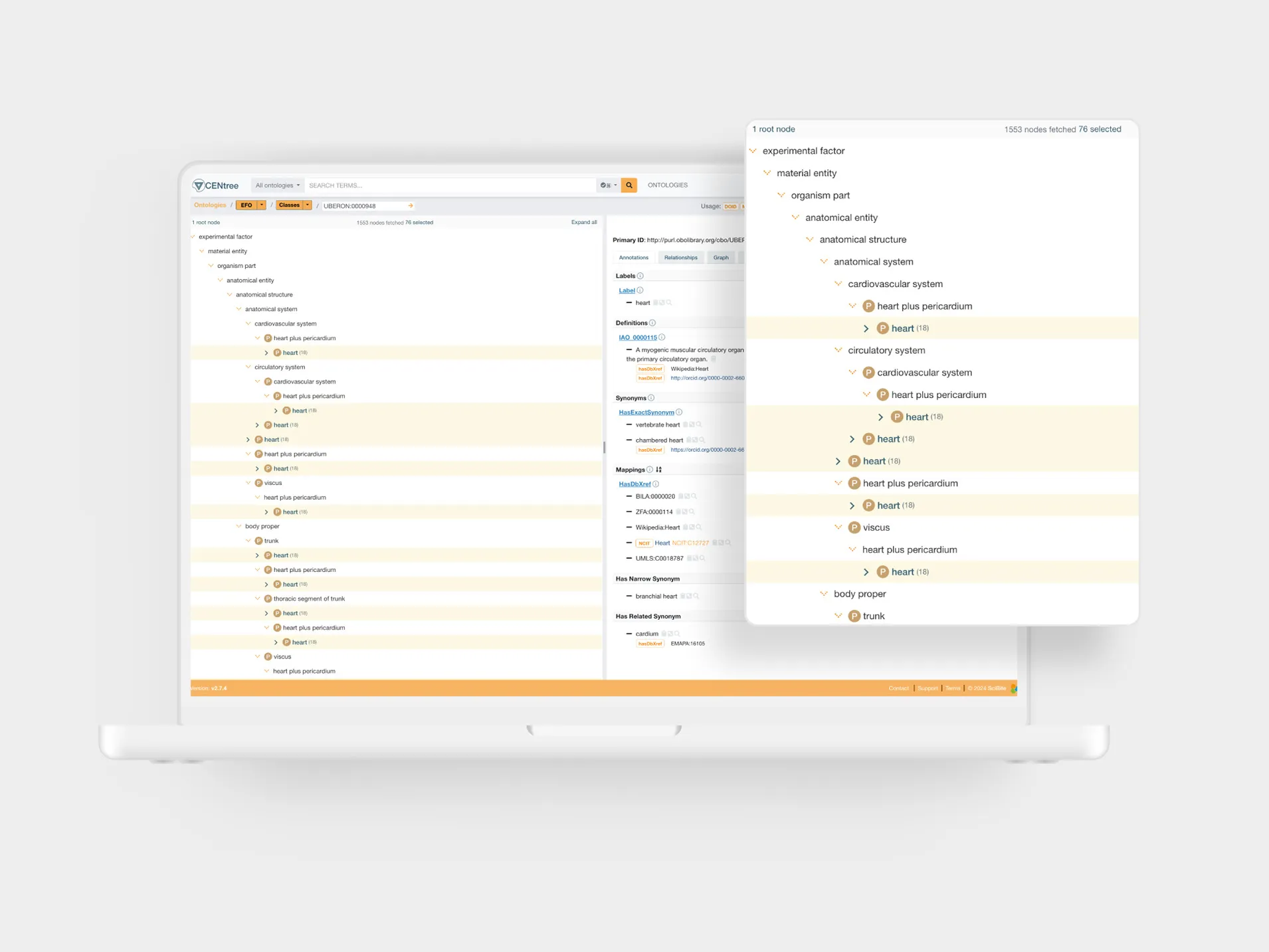1269x952 pixels.
Task: Click the copy icon after the definition text
Action: click(714, 359)
